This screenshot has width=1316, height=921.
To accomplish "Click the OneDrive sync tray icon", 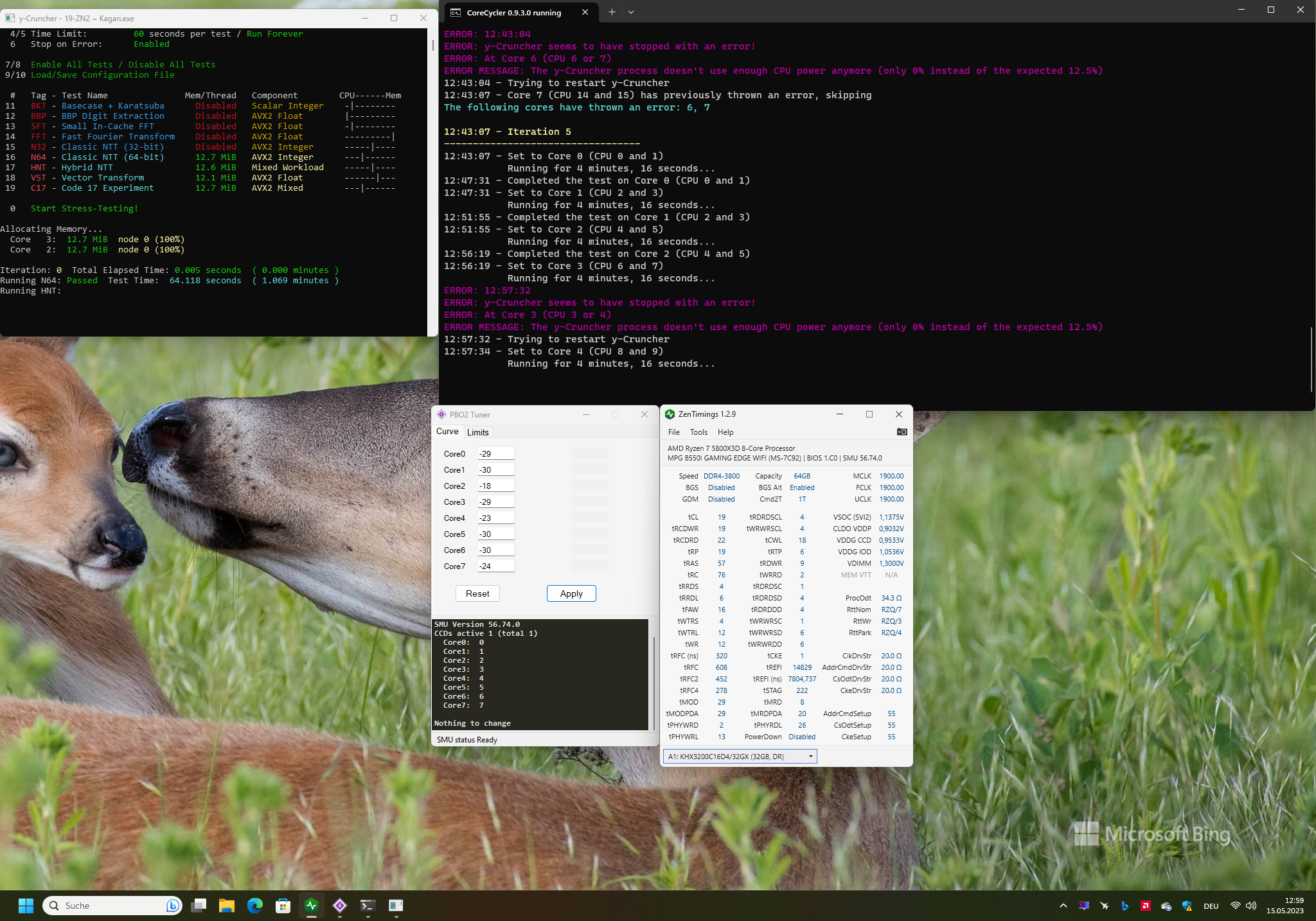I will [1166, 906].
